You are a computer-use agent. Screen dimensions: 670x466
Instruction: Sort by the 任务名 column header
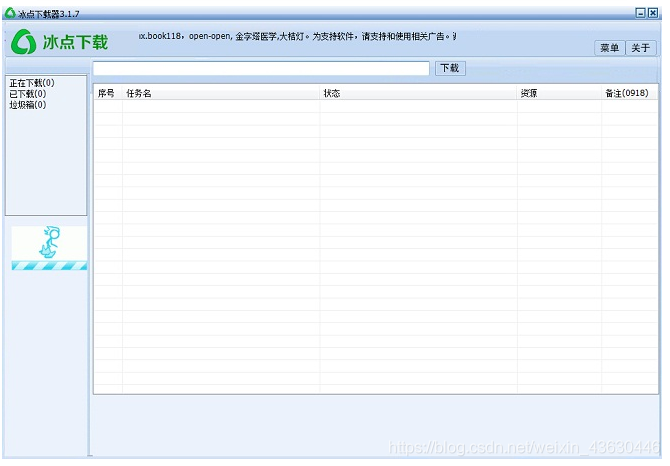click(221, 93)
